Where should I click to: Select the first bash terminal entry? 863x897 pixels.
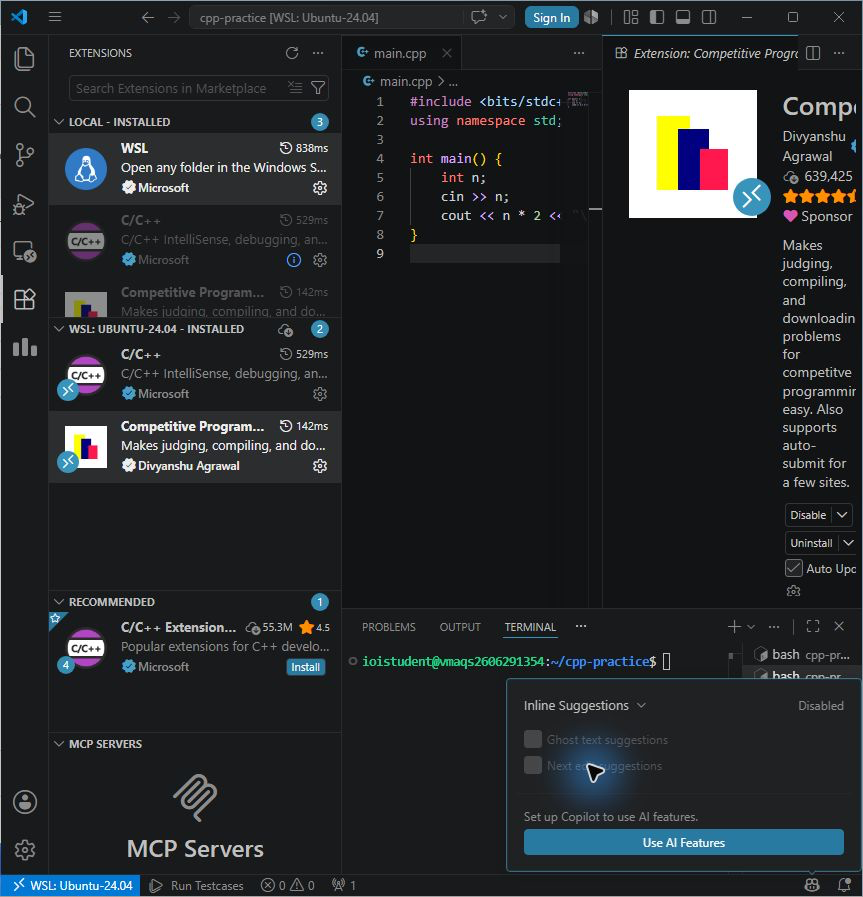coord(802,654)
